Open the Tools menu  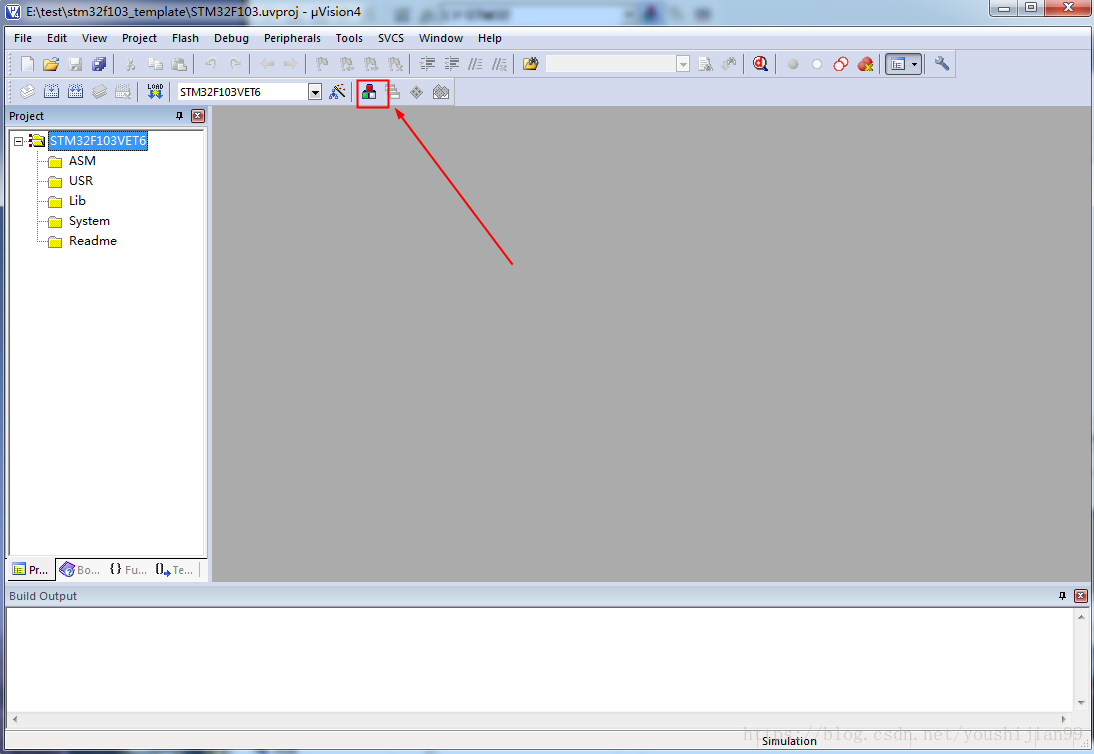tap(349, 38)
